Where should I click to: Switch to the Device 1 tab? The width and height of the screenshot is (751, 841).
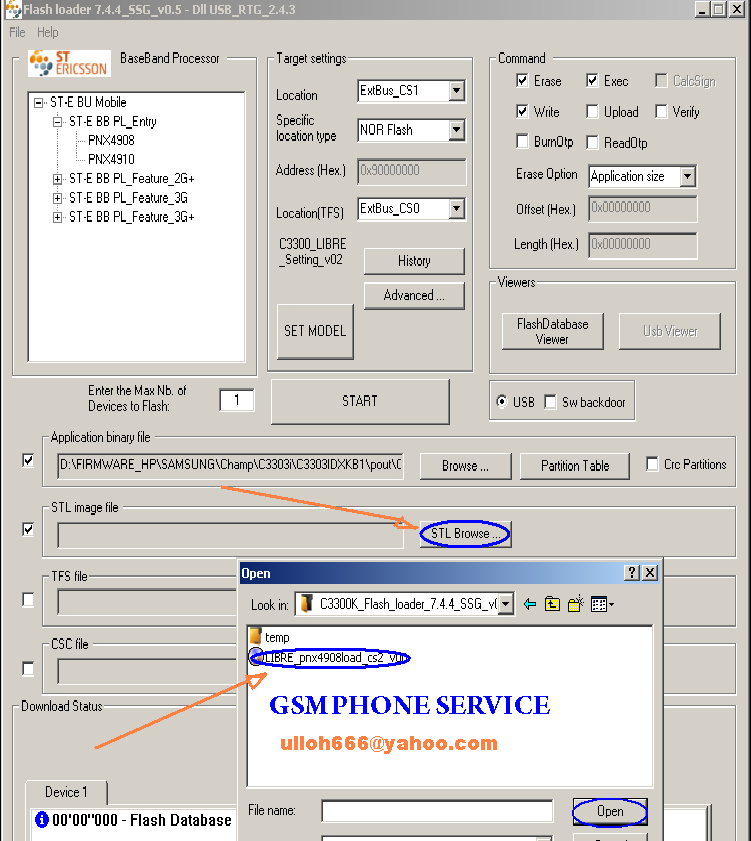tap(67, 792)
